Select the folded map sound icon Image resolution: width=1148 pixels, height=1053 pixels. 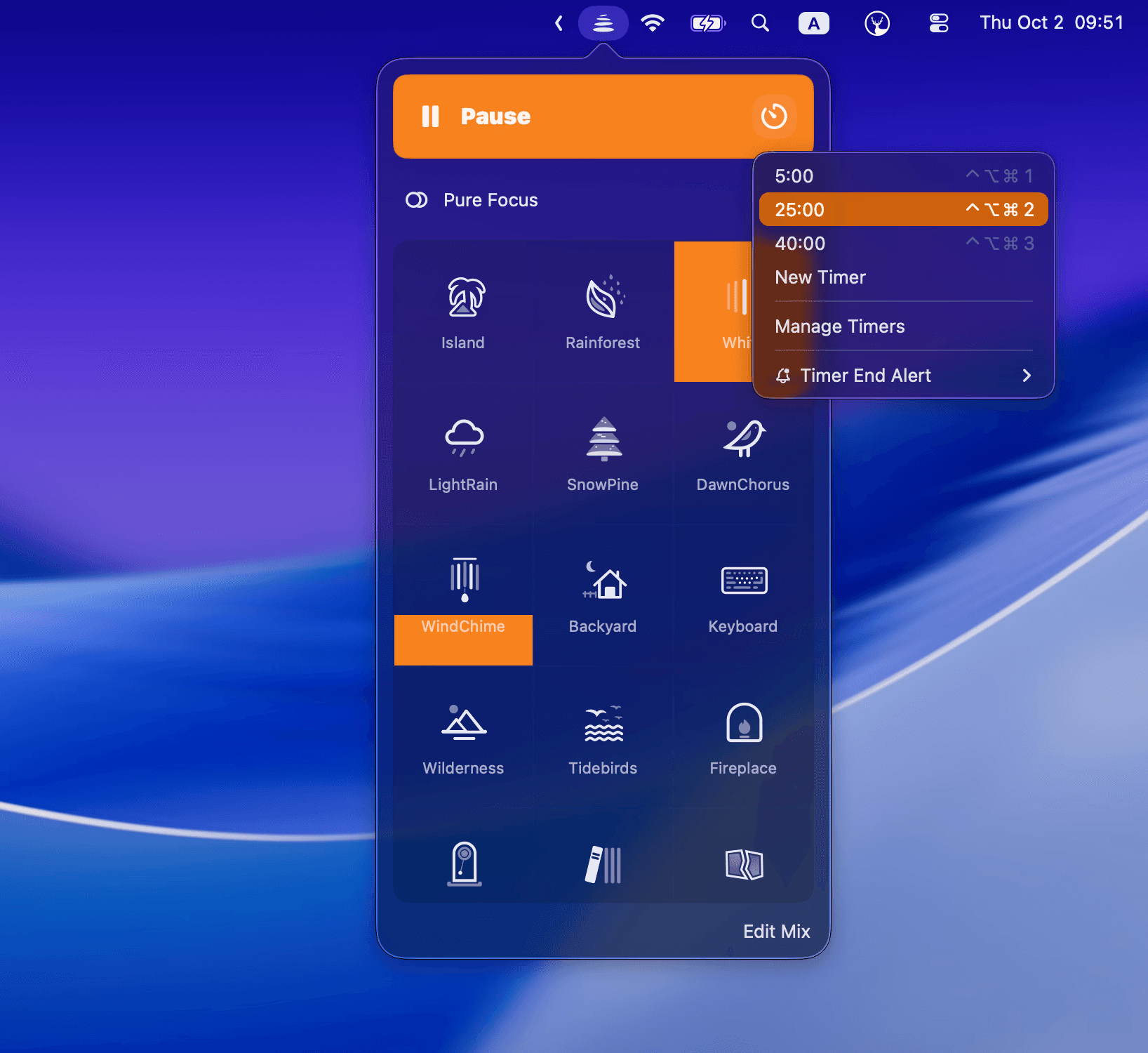click(744, 864)
